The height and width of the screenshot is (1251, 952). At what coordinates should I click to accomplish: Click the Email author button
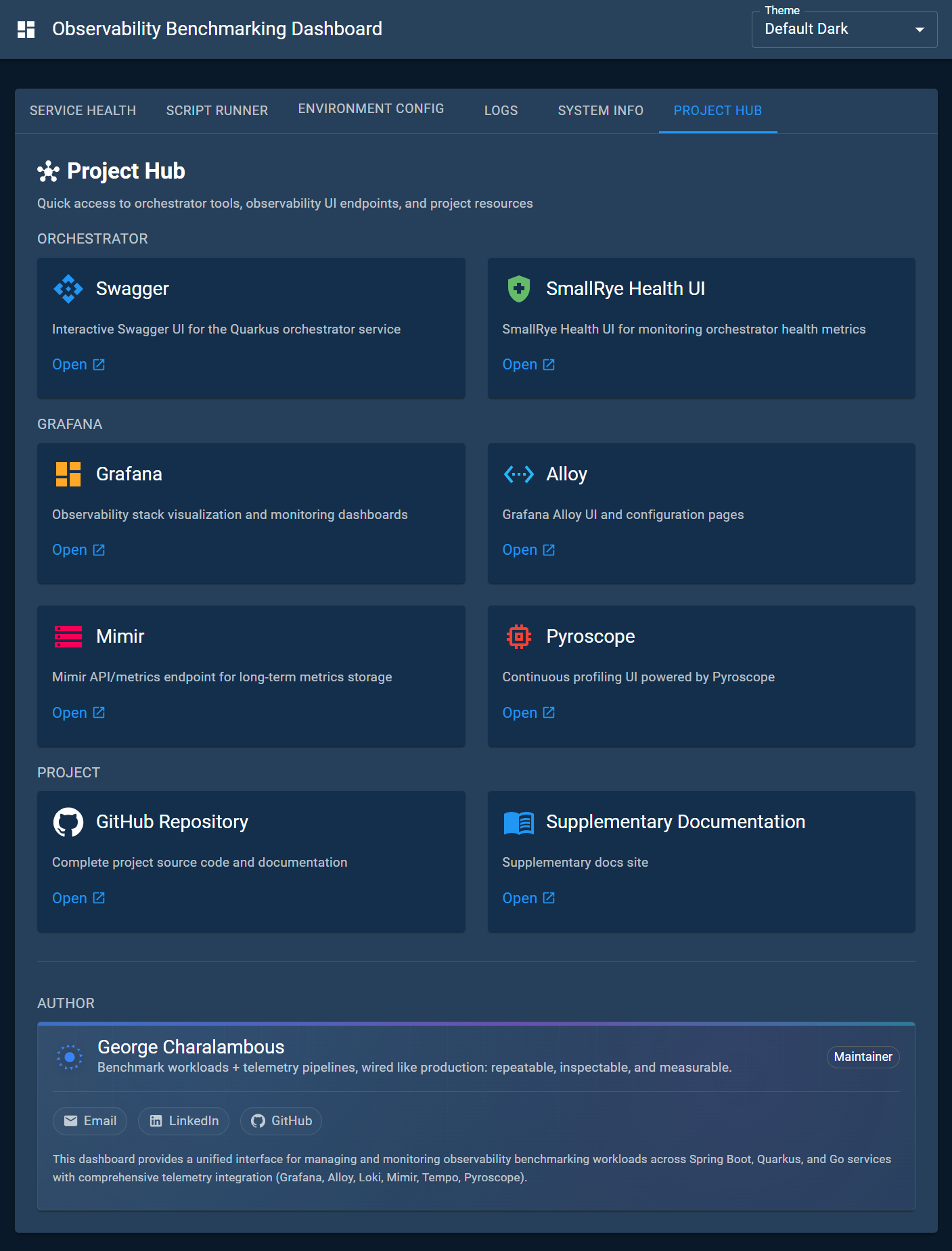(90, 1121)
